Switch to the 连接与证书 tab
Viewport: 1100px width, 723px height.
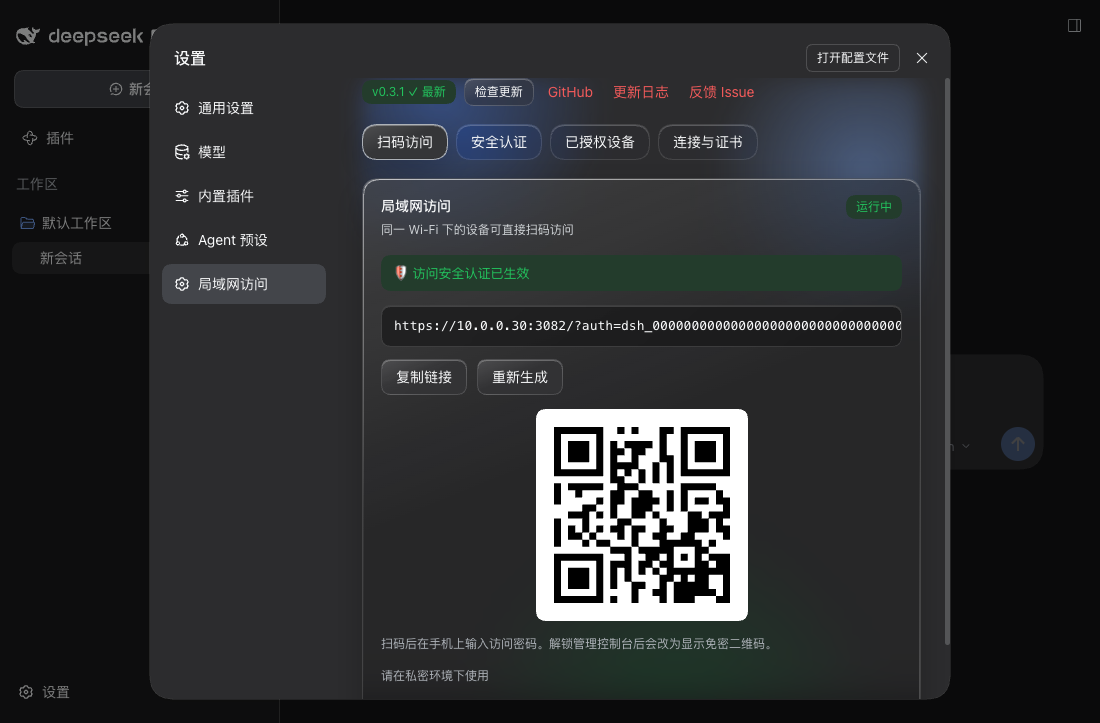click(x=708, y=142)
